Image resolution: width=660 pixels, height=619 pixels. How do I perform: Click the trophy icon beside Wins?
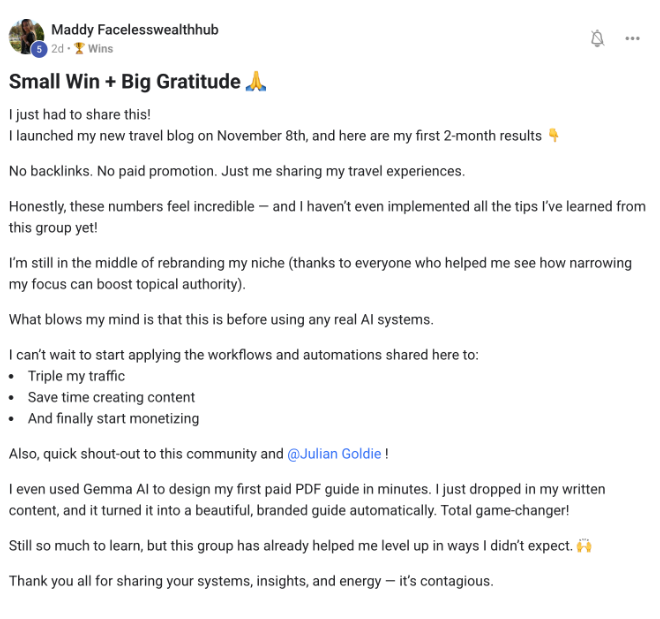(x=79, y=48)
